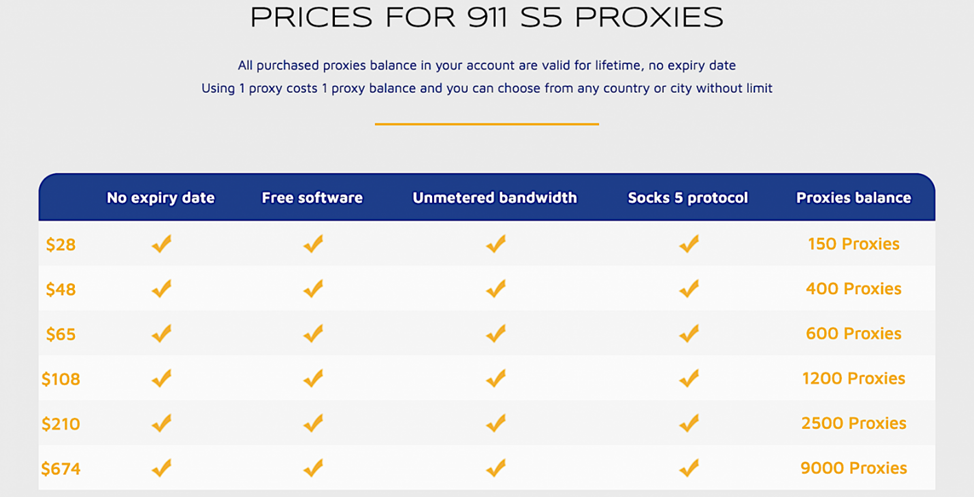The height and width of the screenshot is (497, 974).
Task: Click the Unmetered bandwidth column header
Action: click(x=495, y=198)
